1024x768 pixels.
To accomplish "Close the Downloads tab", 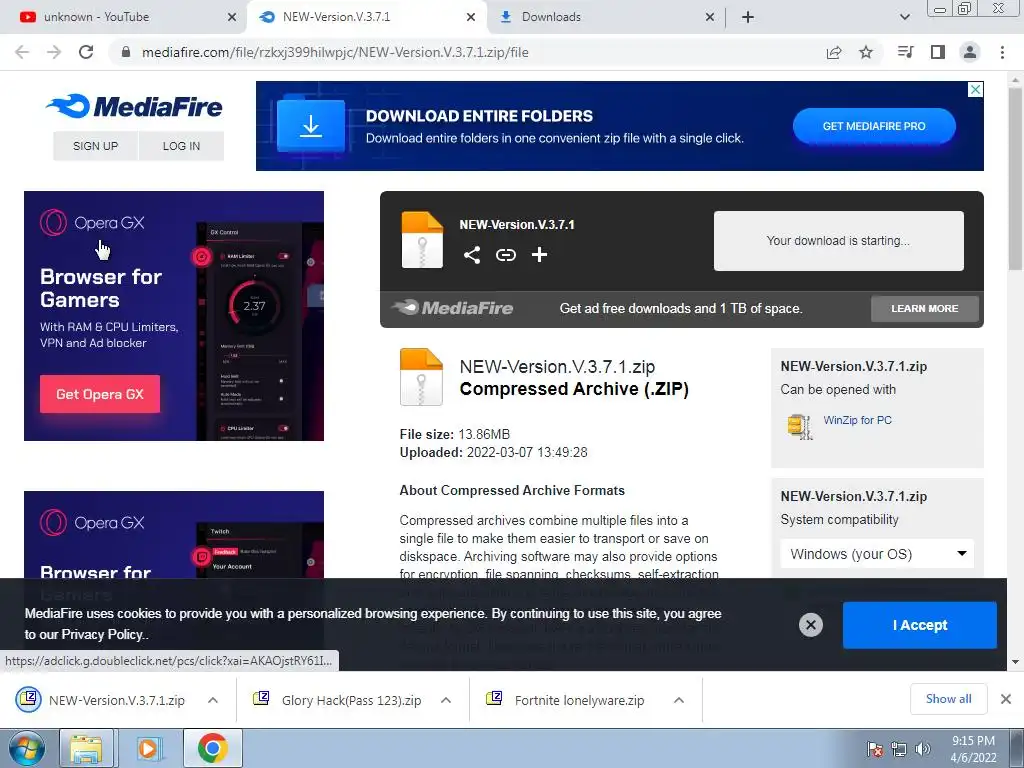I will point(710,17).
